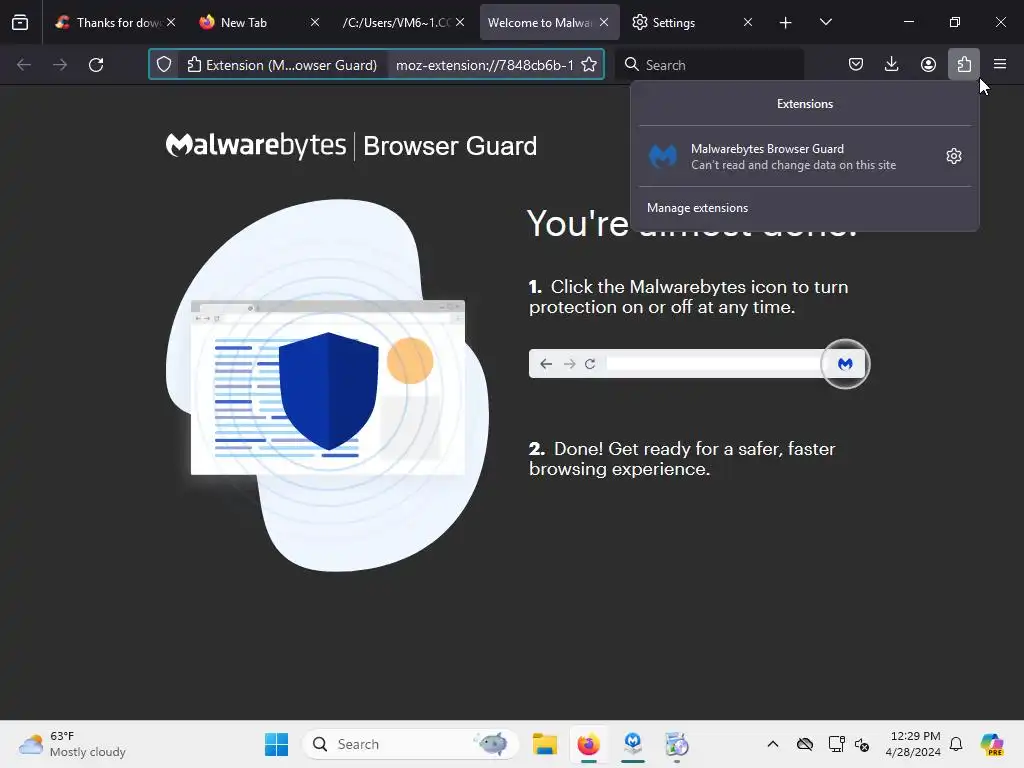1024x768 pixels.
Task: Switch to the /C:/Users/VM6~1 tab
Action: [x=395, y=22]
